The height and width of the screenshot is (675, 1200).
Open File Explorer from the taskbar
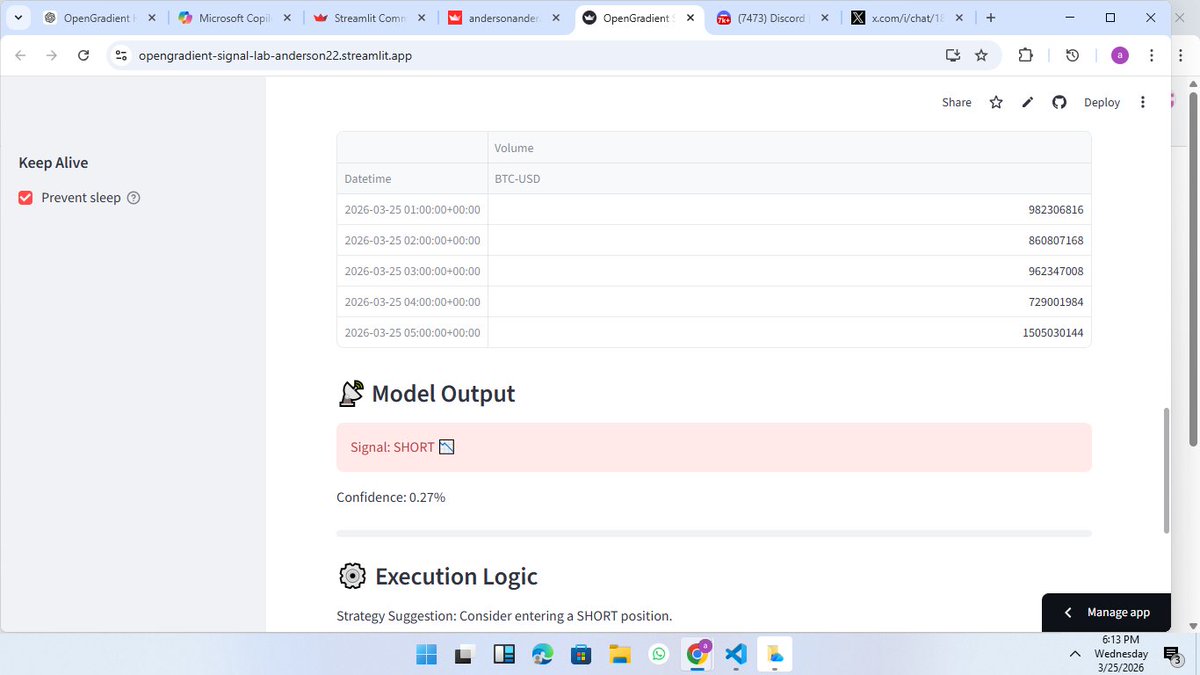pos(620,655)
